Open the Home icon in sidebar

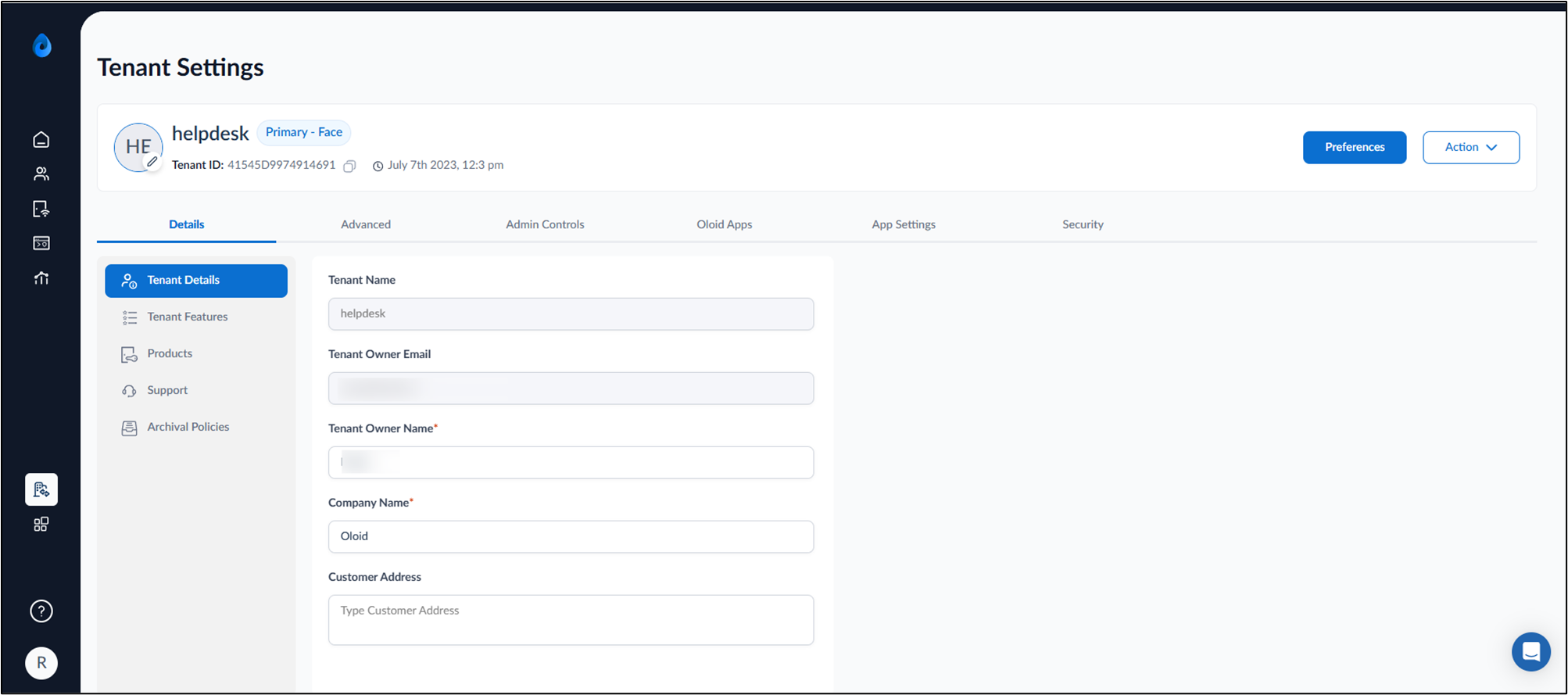pos(41,140)
